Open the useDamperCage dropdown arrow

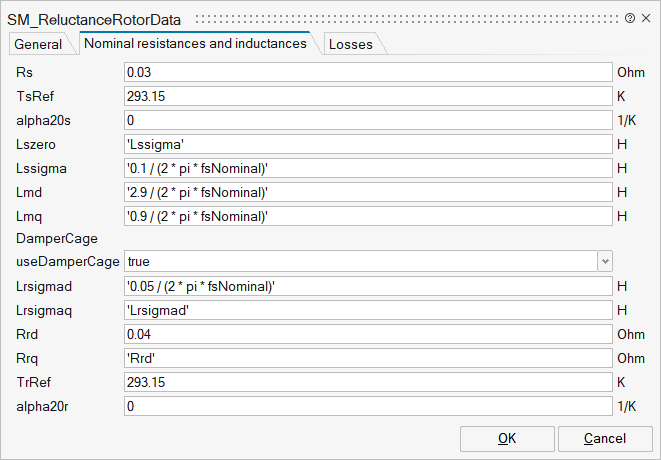pos(604,261)
